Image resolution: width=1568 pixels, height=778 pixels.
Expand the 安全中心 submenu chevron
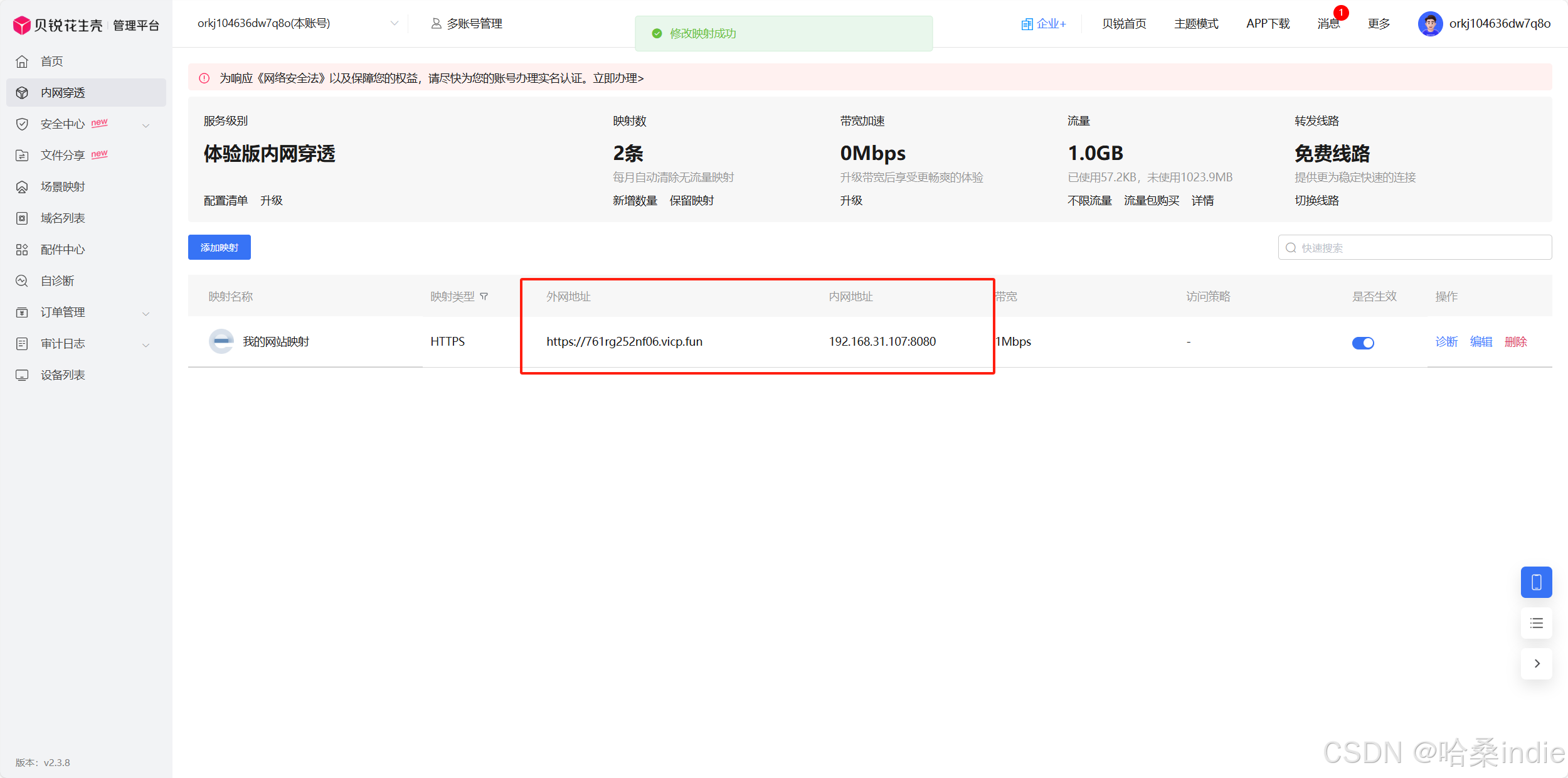pos(146,125)
